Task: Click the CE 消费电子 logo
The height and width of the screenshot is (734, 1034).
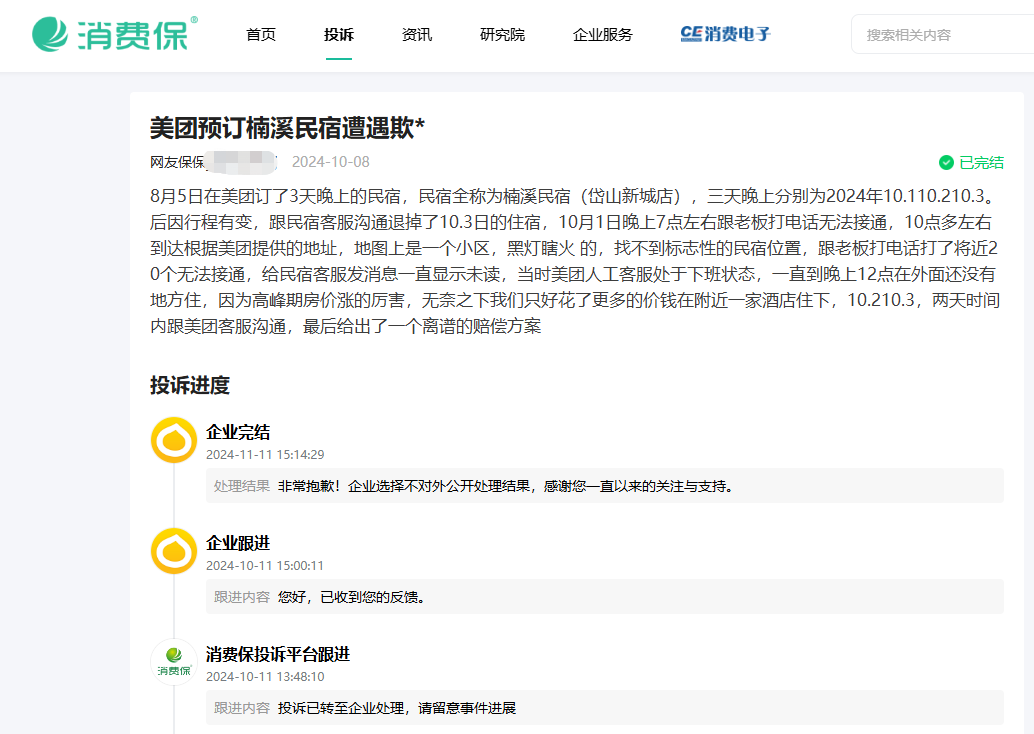Action: (x=725, y=33)
